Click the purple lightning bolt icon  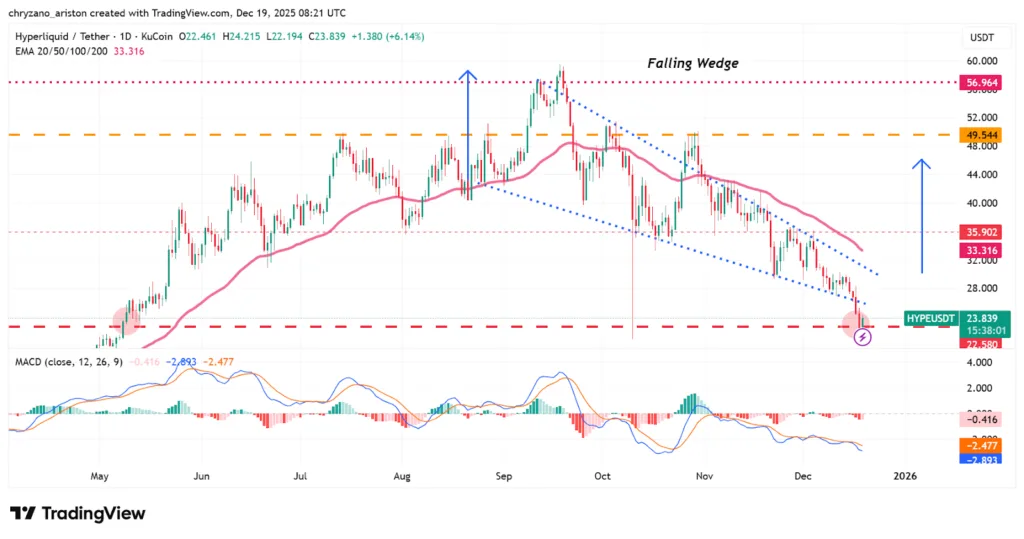(x=864, y=337)
